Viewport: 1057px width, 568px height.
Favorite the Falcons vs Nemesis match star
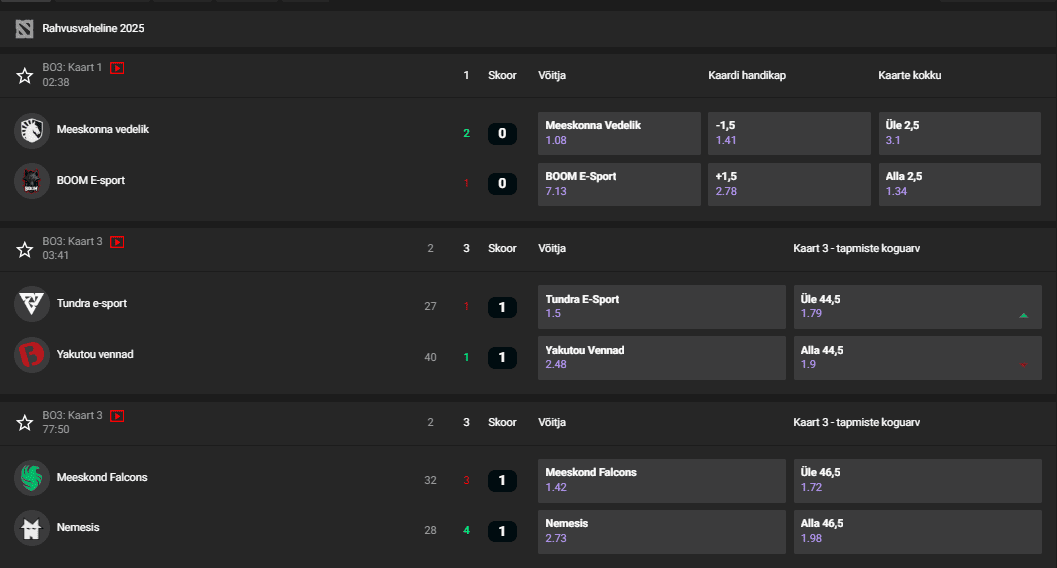(25, 422)
